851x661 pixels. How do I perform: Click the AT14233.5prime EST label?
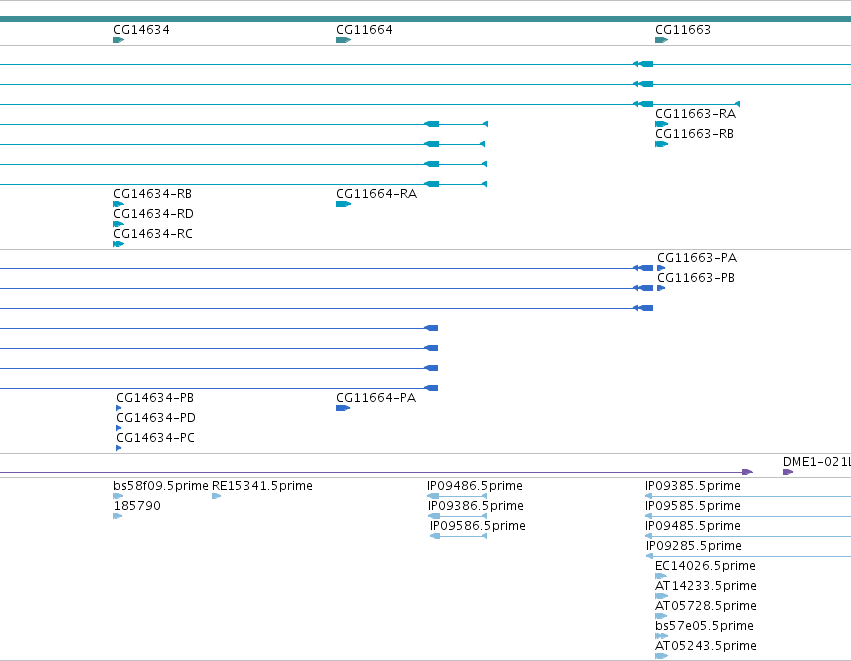(x=706, y=587)
